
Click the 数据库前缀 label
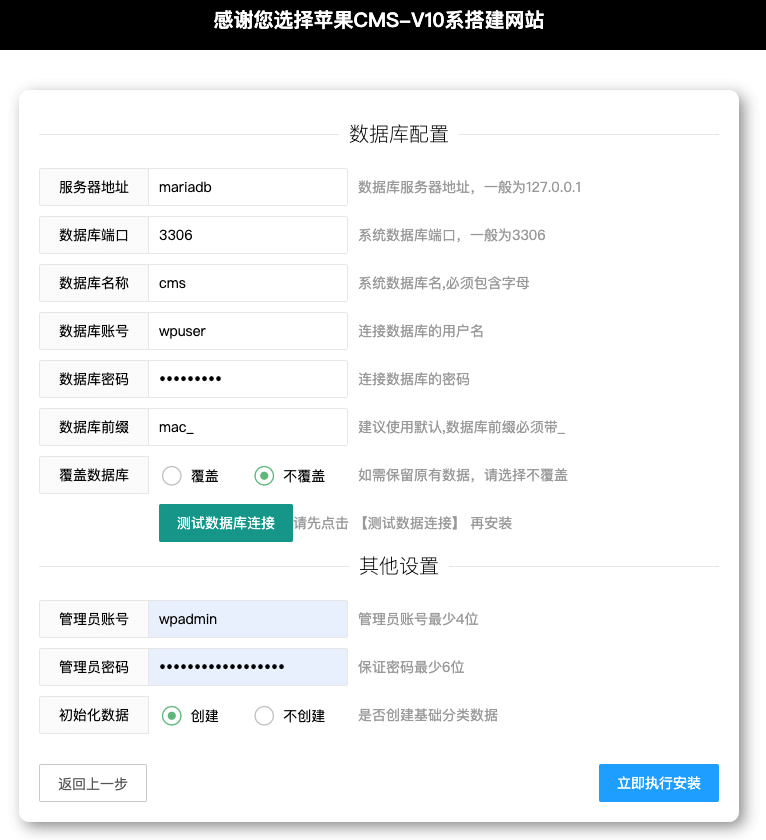(94, 427)
